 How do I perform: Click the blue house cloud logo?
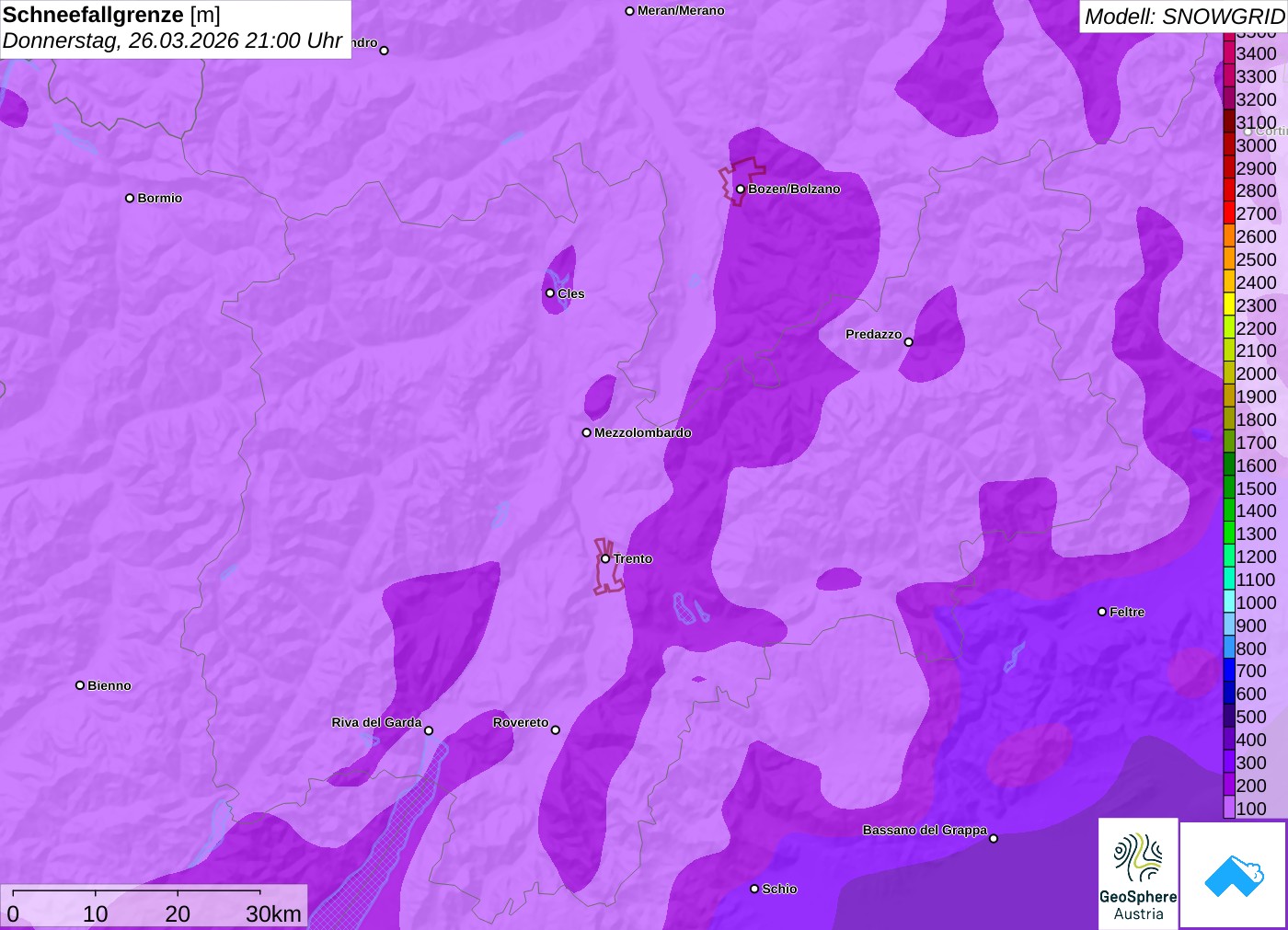pos(1234,875)
